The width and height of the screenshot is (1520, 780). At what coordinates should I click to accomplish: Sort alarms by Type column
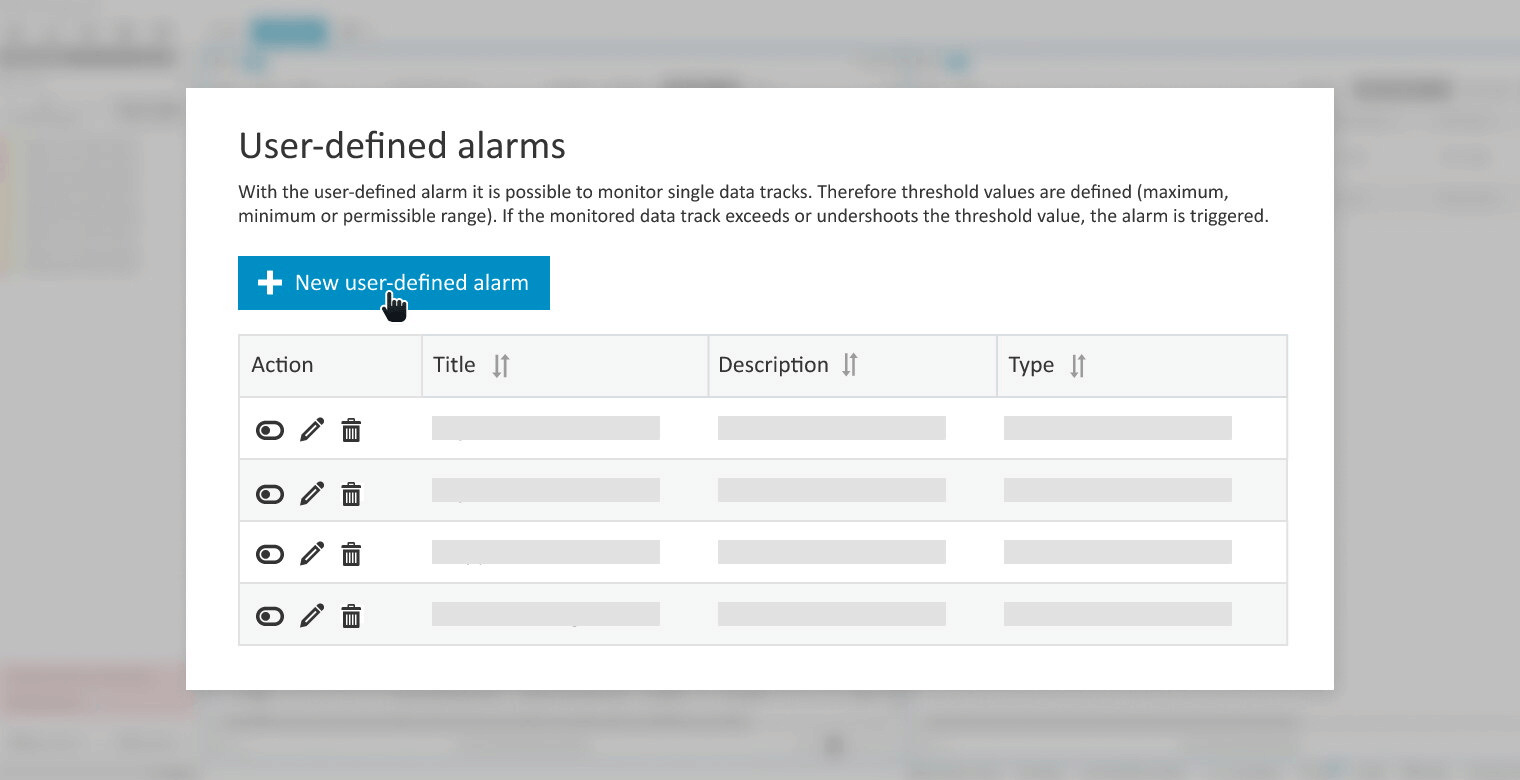[1077, 365]
